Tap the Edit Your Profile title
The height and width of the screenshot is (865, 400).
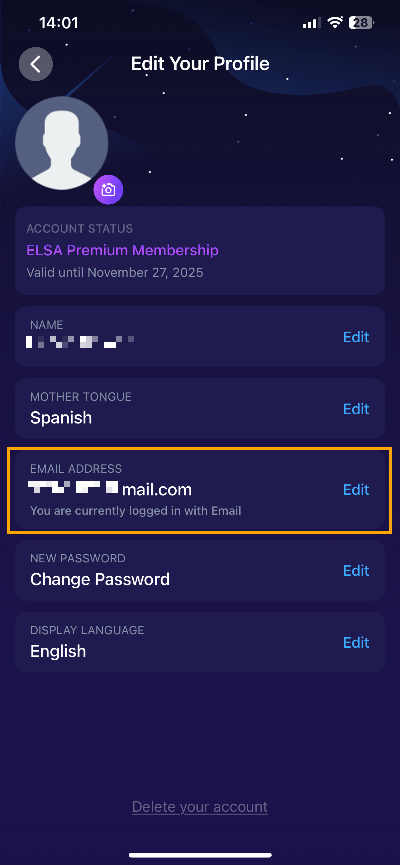tap(200, 64)
